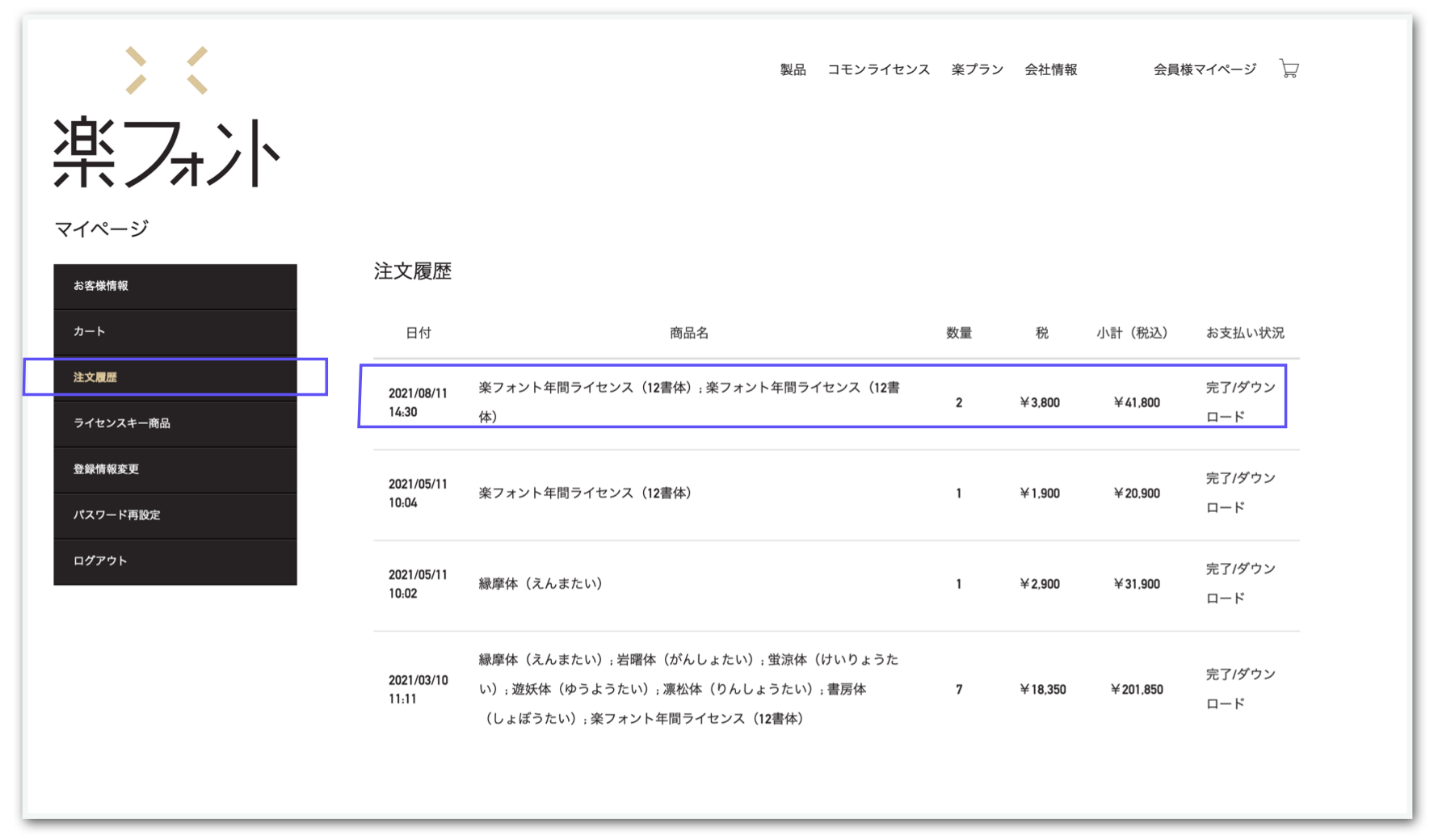Visit 会社情報 from top navigation
Viewport: 1430px width, 840px height.
tap(1050, 69)
